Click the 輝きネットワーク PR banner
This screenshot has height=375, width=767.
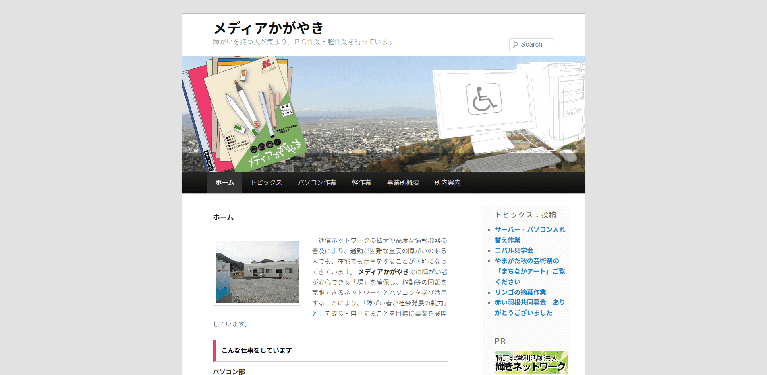(531, 362)
